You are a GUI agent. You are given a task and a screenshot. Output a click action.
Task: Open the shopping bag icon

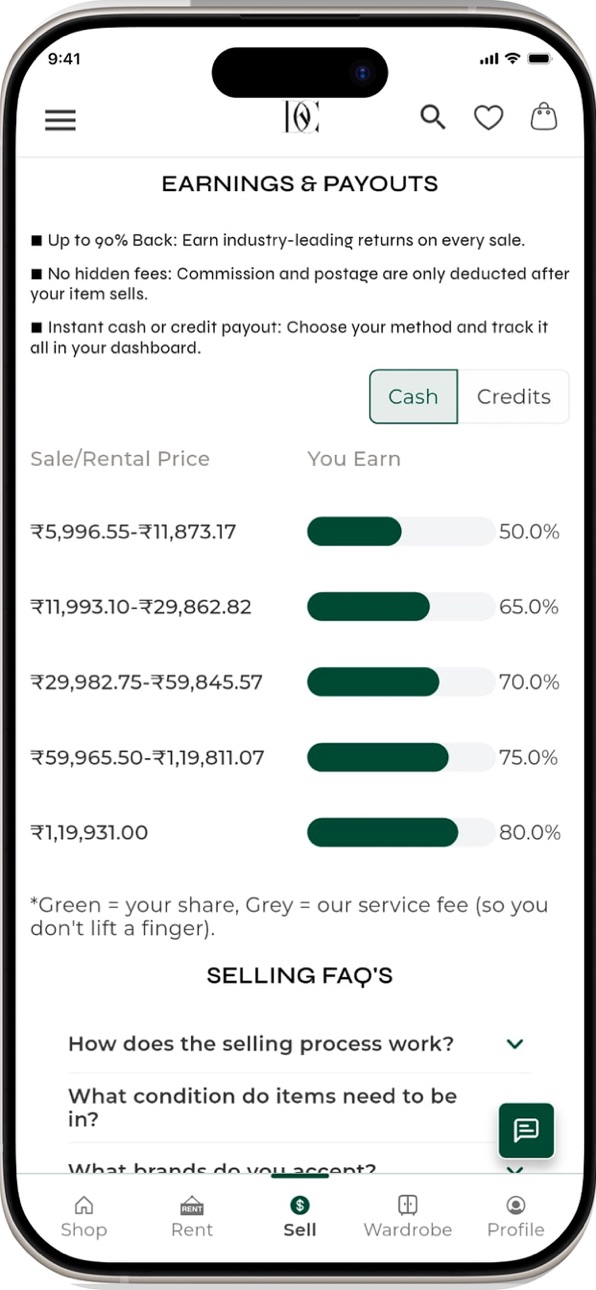coord(543,117)
